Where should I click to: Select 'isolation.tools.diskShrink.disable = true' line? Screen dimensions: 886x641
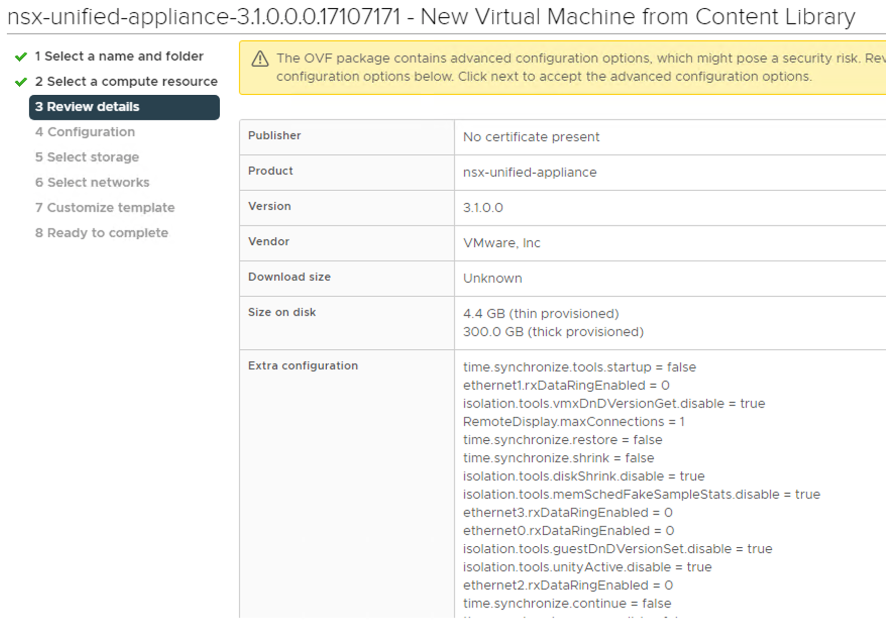coord(584,476)
